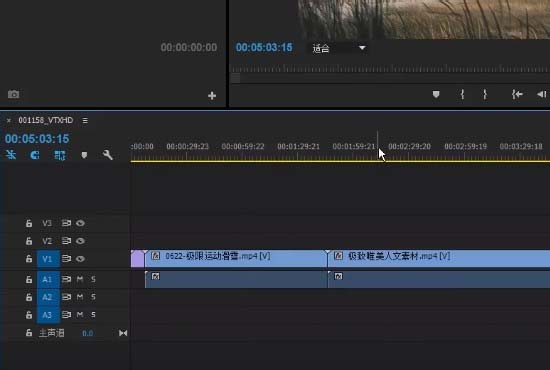Image resolution: width=550 pixels, height=370 pixels.
Task: Mute the A1 audio track
Action: click(80, 279)
